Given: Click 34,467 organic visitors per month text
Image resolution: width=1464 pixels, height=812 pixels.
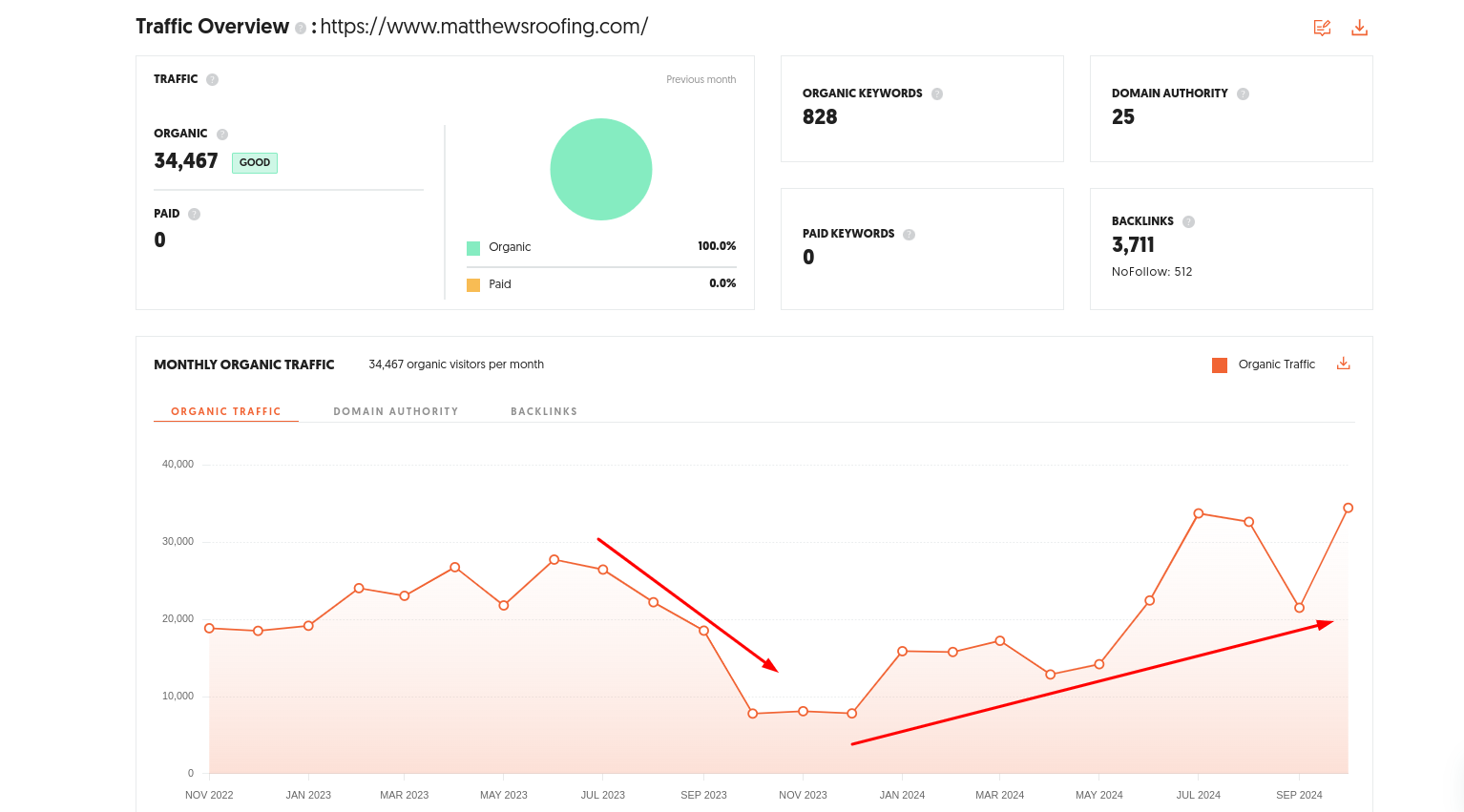Looking at the screenshot, I should coord(456,364).
